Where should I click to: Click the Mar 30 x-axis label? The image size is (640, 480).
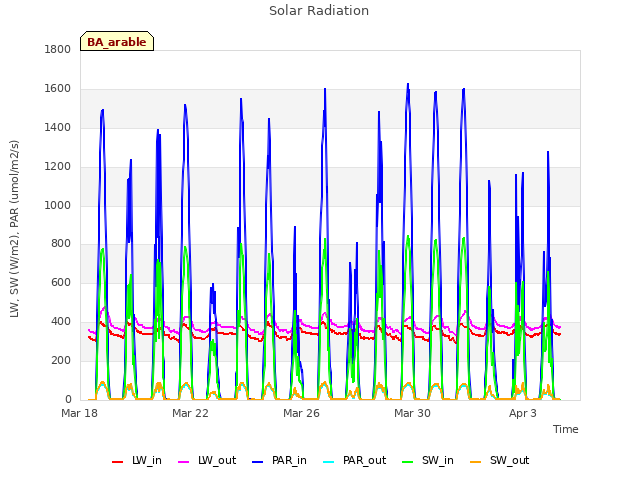412,413
